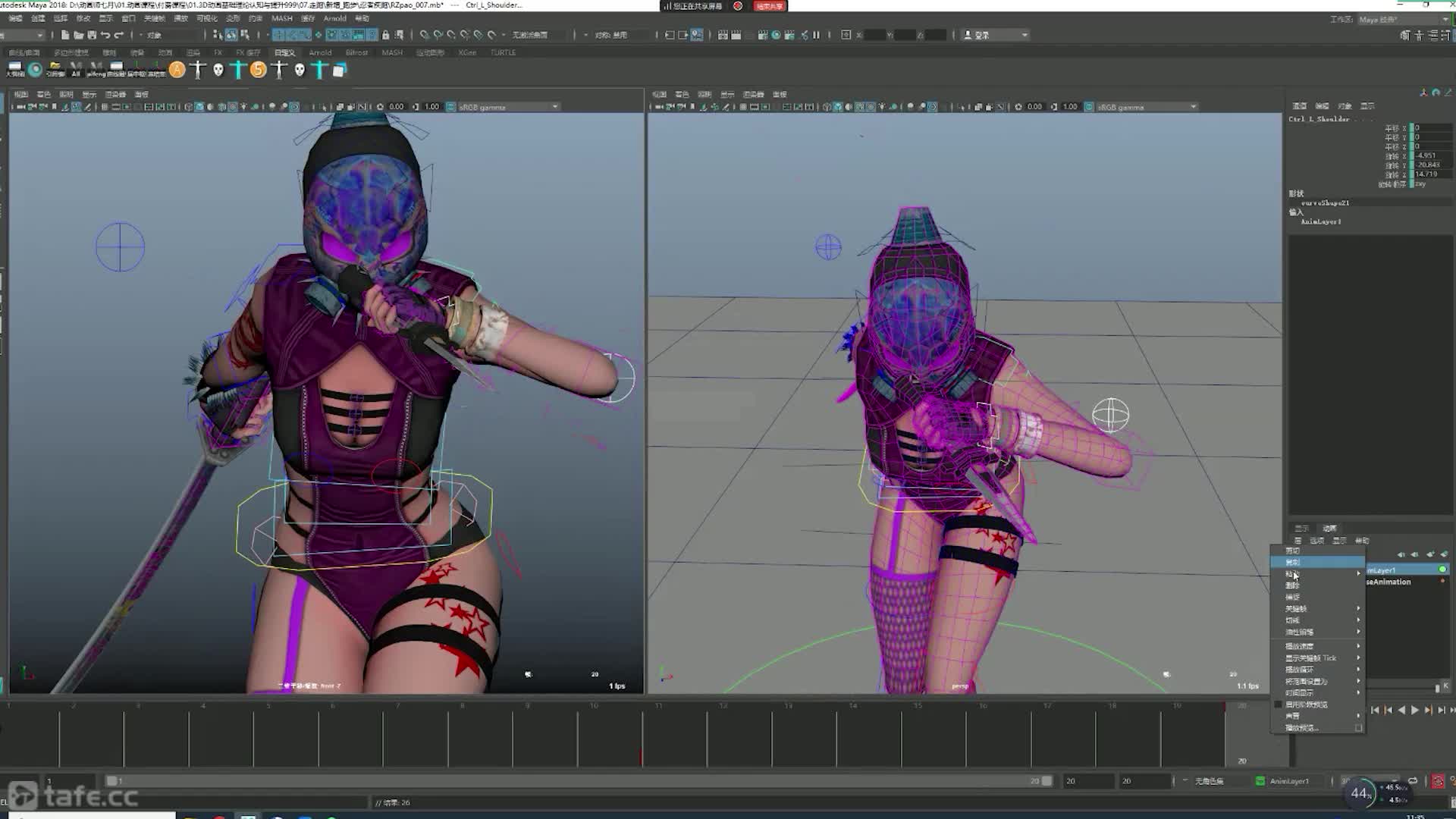The height and width of the screenshot is (819, 1456).
Task: Click the cyan figure icon beside the cube
Action: coord(319,70)
